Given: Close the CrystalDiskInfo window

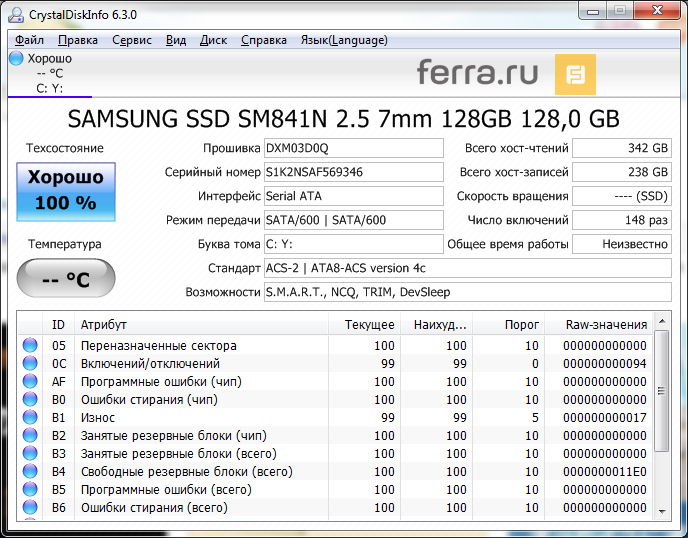Looking at the screenshot, I should click(x=657, y=11).
